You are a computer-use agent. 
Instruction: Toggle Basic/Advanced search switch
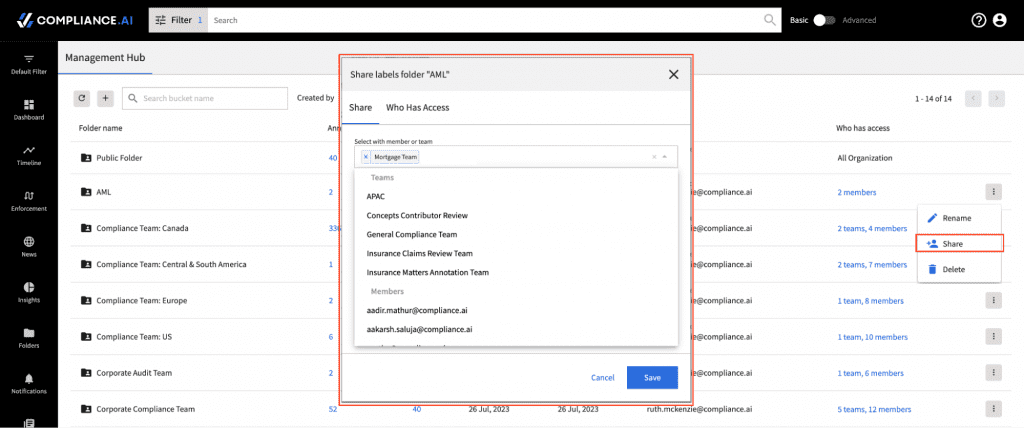(x=824, y=20)
